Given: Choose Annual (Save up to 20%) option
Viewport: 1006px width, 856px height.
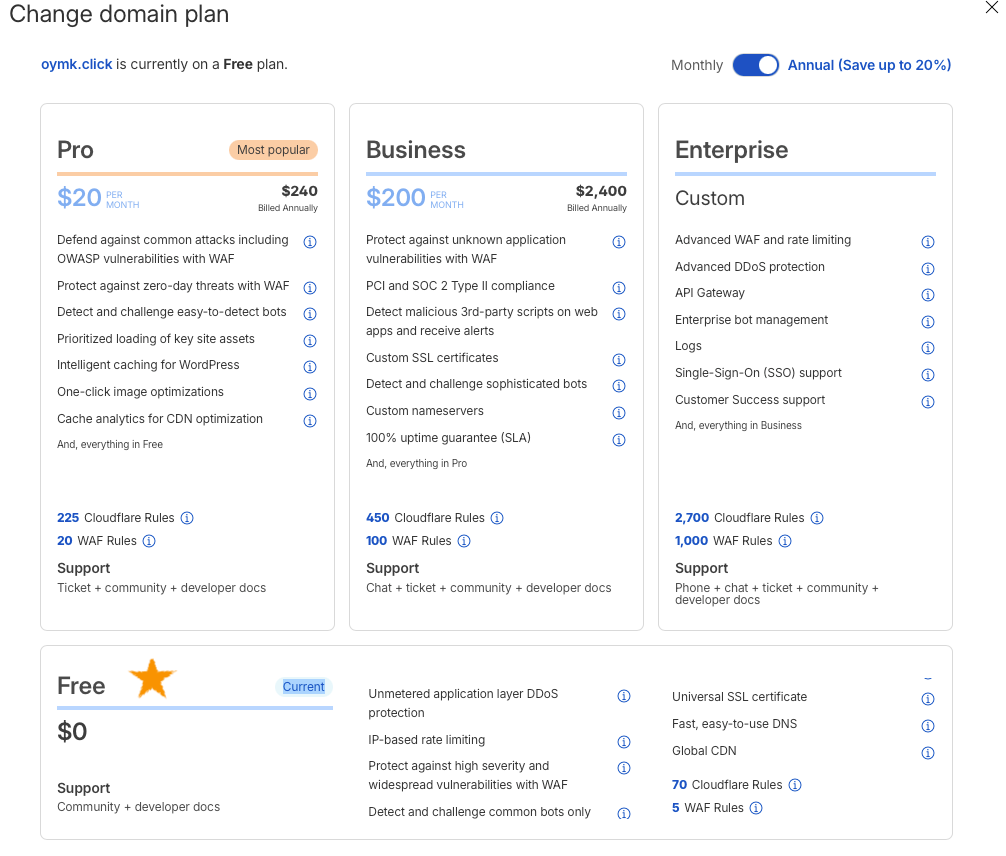Looking at the screenshot, I should (x=869, y=65).
